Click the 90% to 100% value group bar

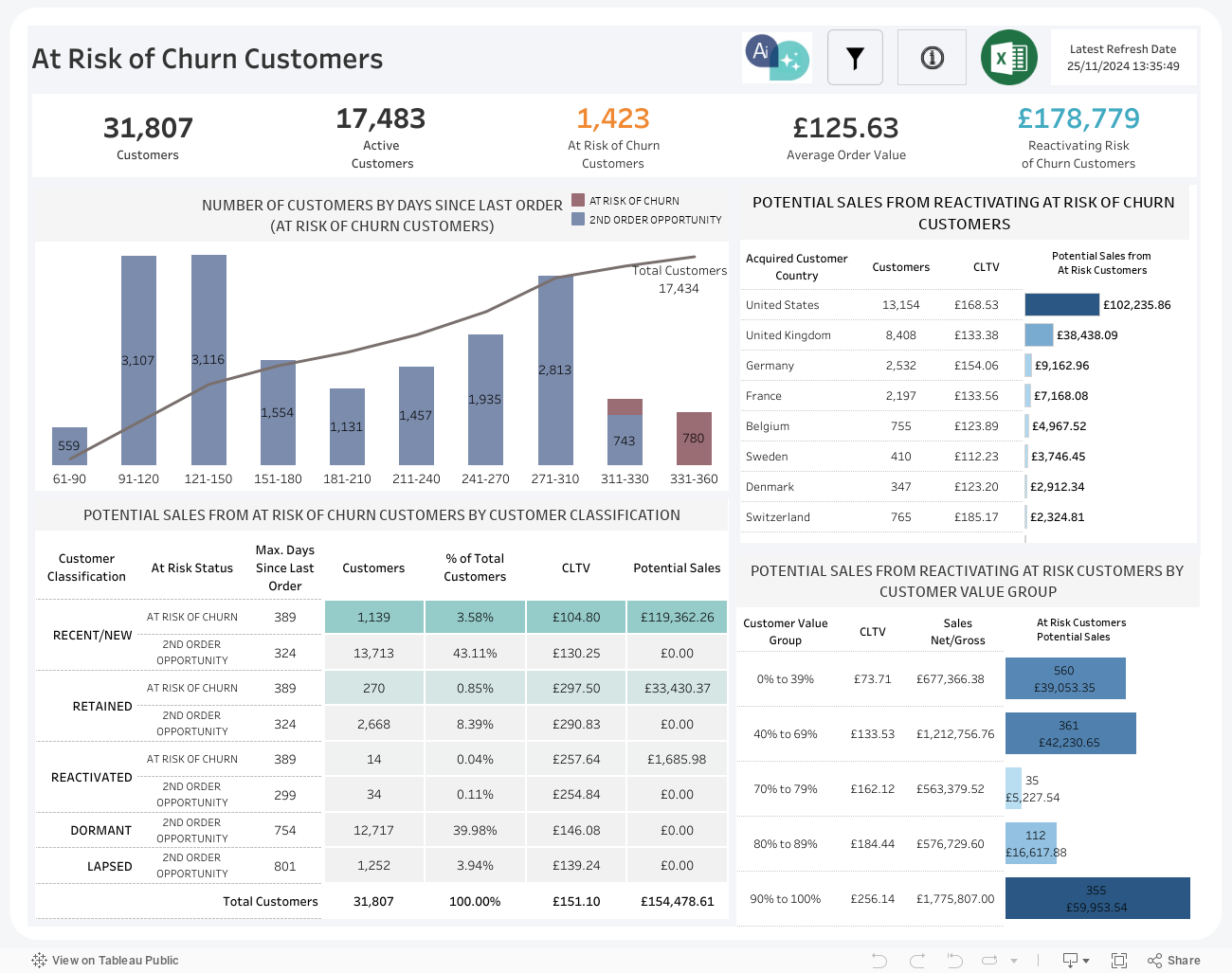1097,898
